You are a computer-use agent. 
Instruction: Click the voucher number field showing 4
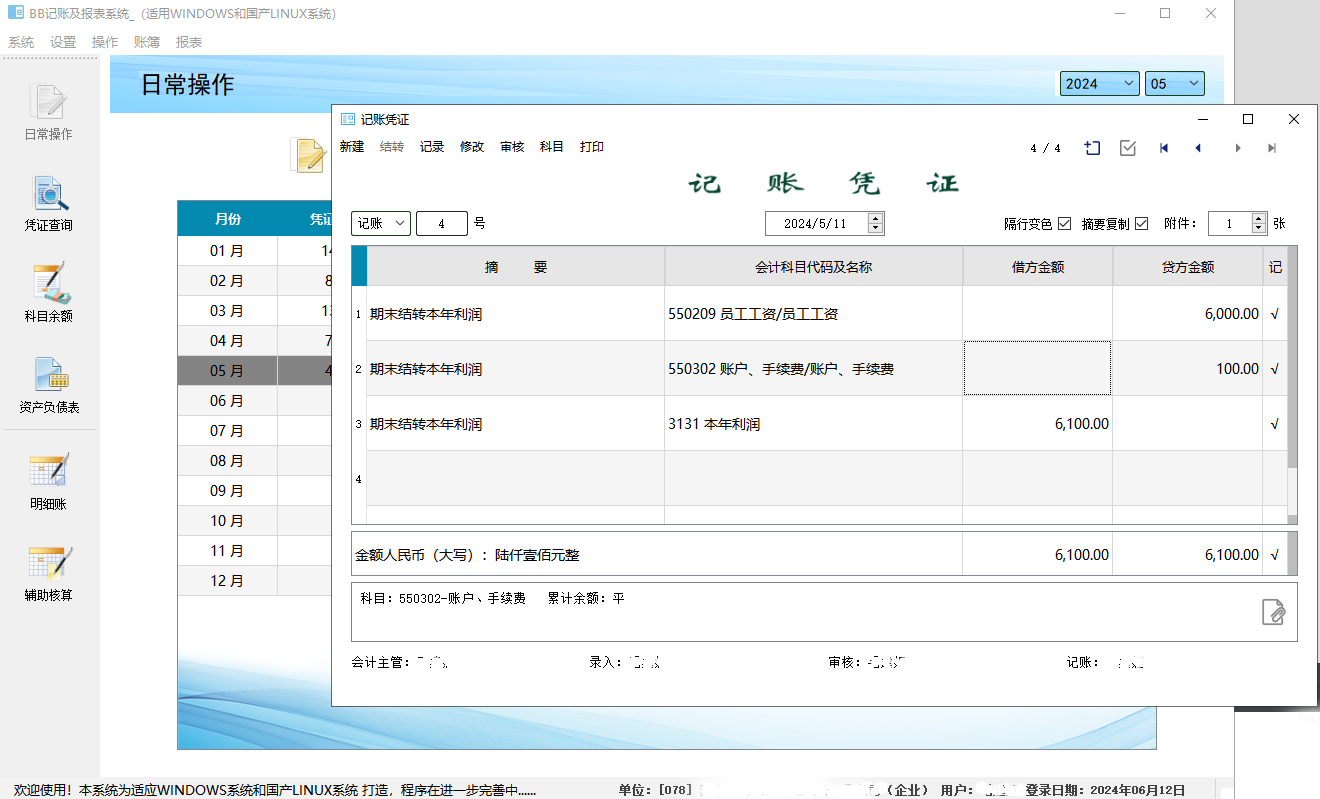coord(442,223)
